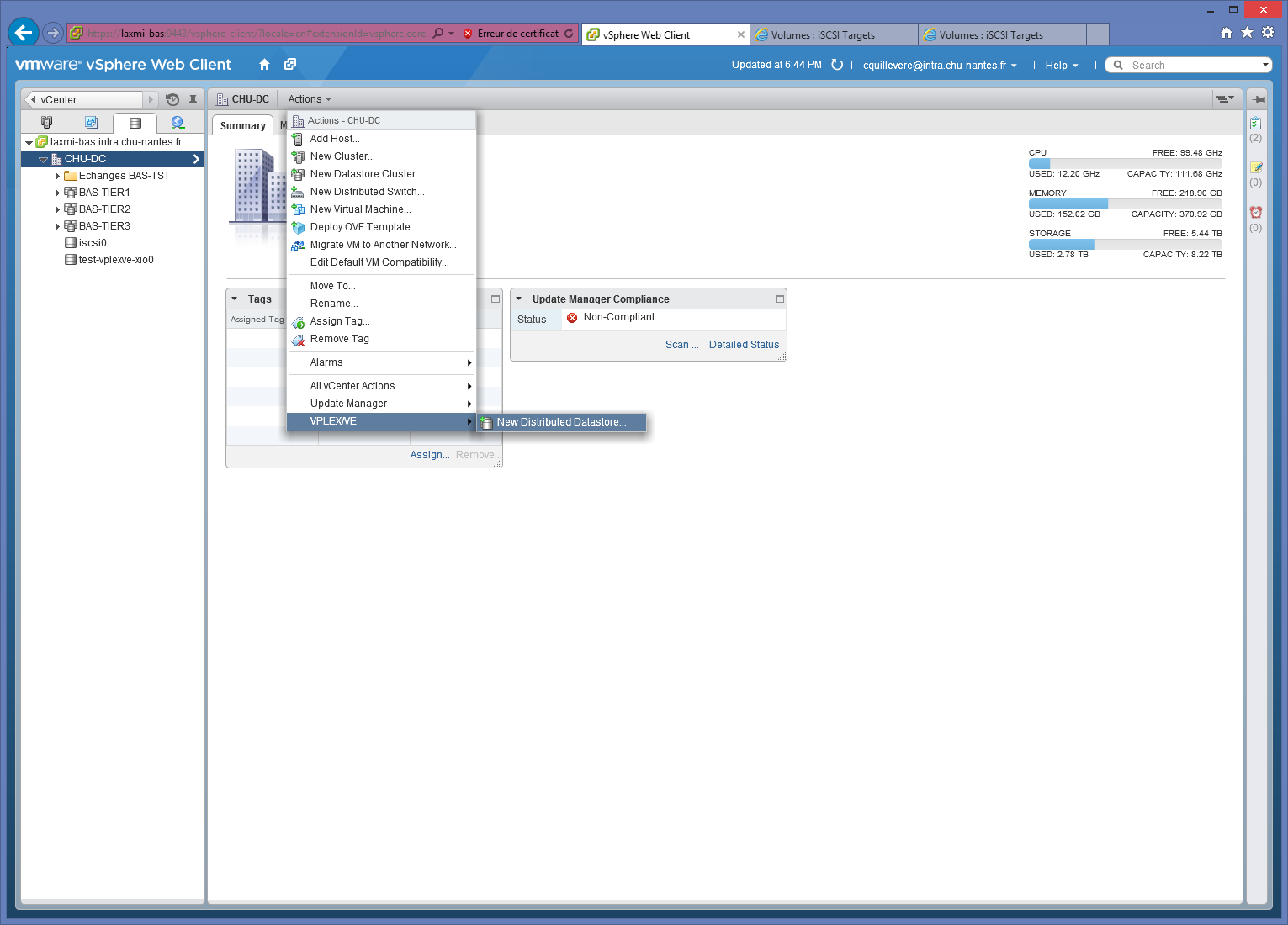Open recent tasks clipboard icon
Image resolution: width=1288 pixels, height=925 pixels.
coord(1256,123)
